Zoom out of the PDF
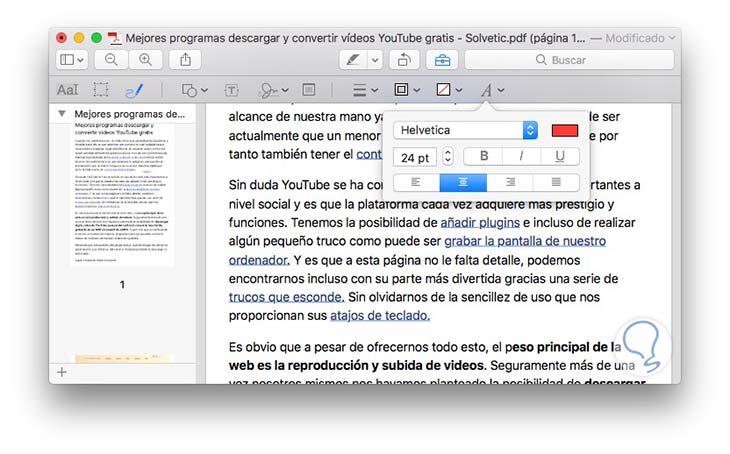730x454 pixels. pyautogui.click(x=111, y=60)
